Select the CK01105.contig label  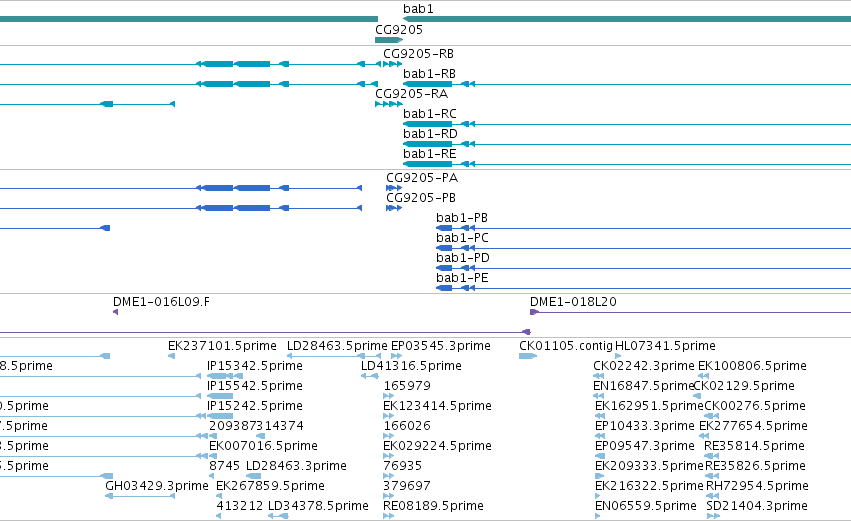pyautogui.click(x=566, y=346)
